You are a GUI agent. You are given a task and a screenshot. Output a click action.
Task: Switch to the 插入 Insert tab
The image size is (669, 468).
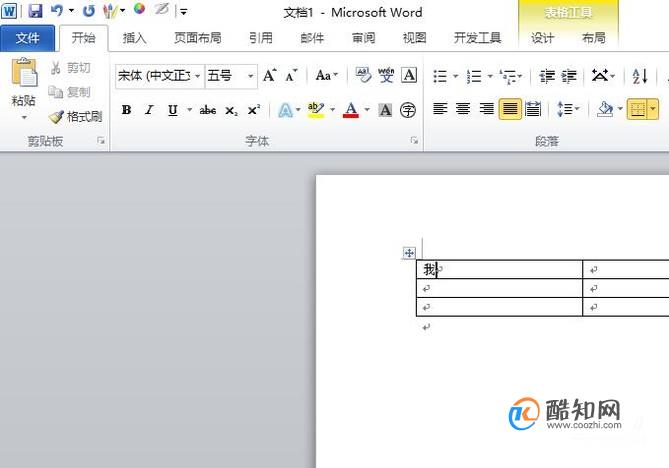coord(134,38)
